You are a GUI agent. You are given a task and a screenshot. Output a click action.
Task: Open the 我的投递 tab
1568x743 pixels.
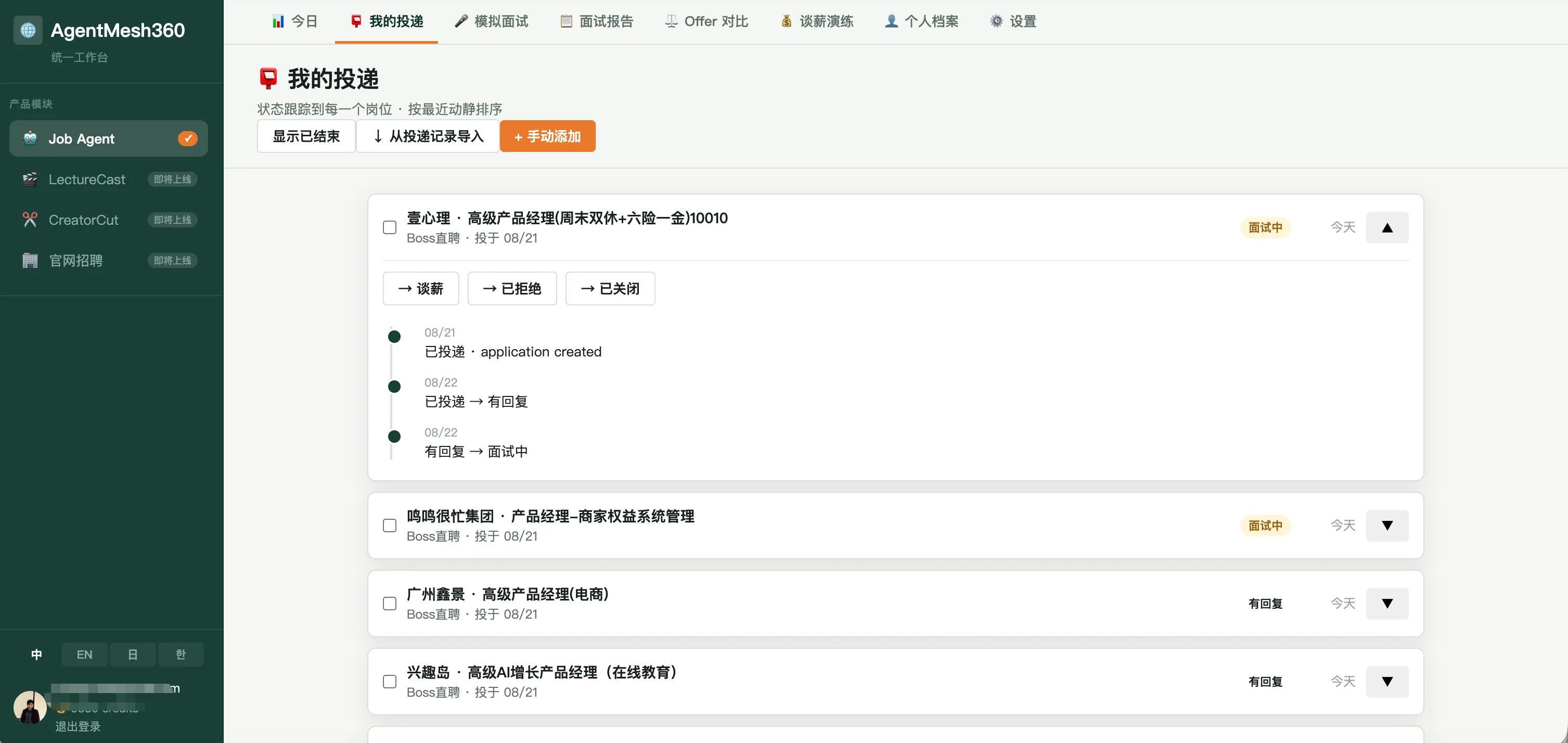click(387, 21)
